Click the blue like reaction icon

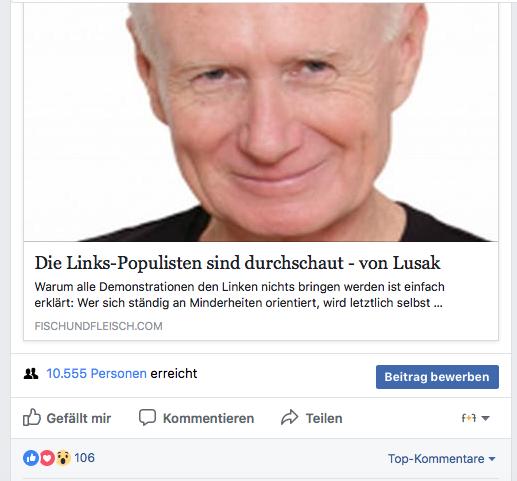(x=31, y=458)
